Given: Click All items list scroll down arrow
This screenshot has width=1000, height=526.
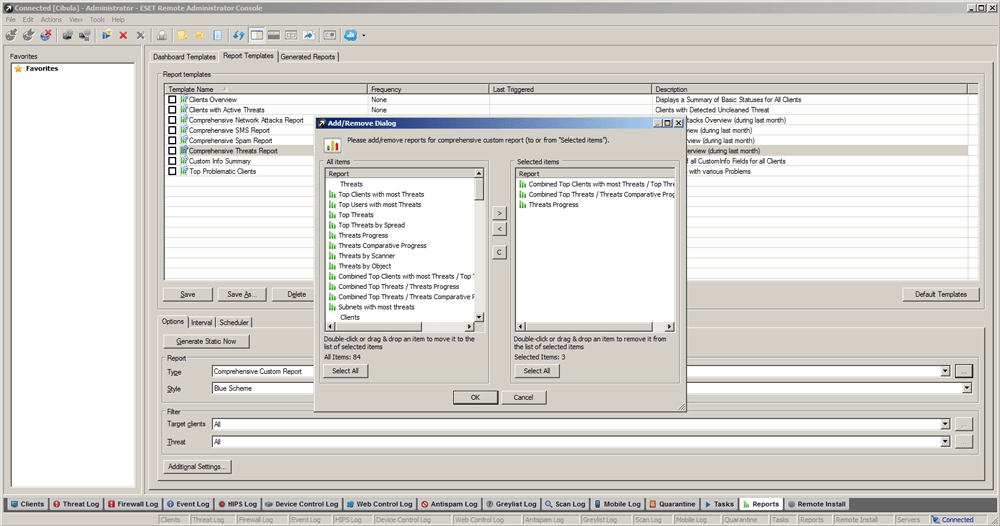Looking at the screenshot, I should [x=479, y=317].
